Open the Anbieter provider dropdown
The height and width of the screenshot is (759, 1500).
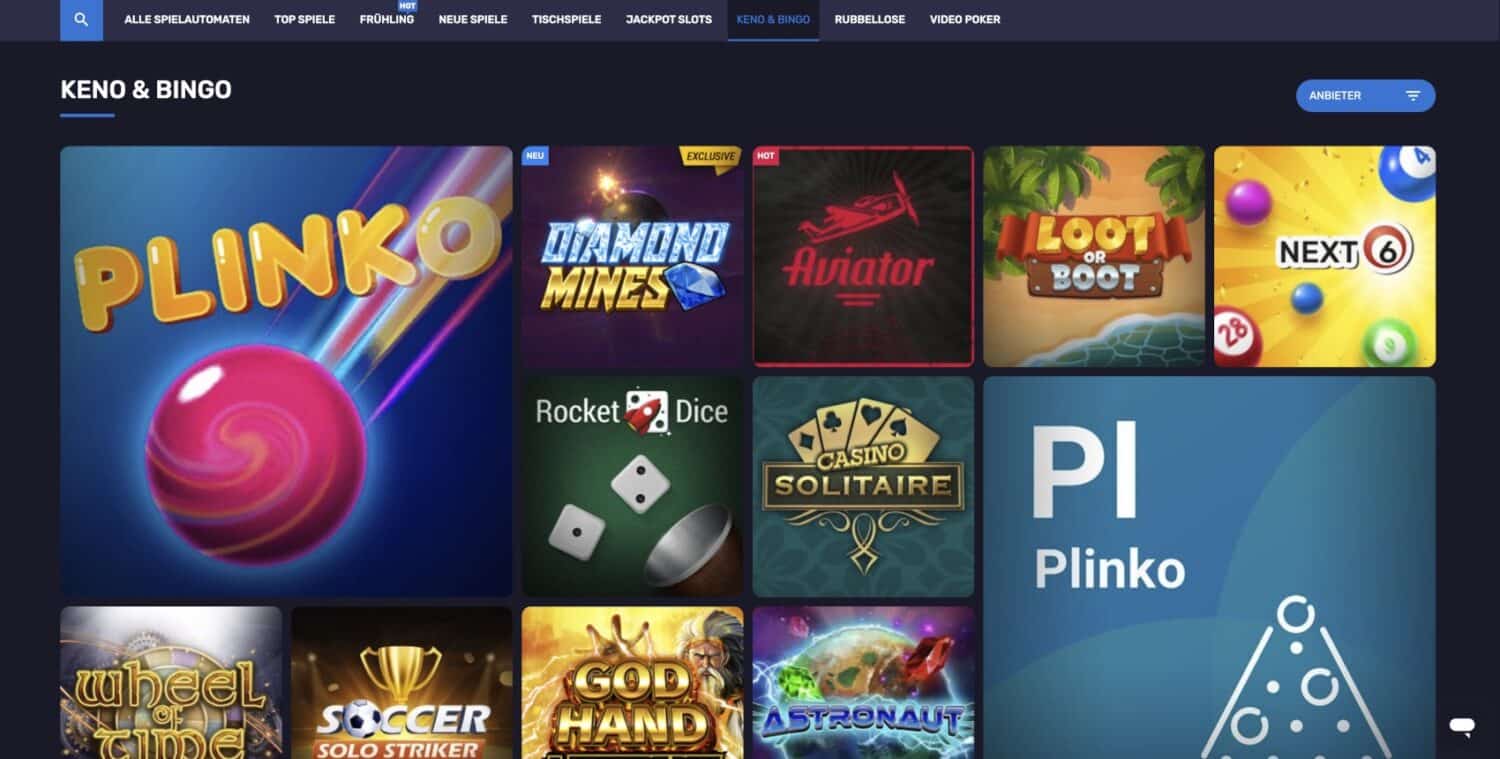point(1365,96)
